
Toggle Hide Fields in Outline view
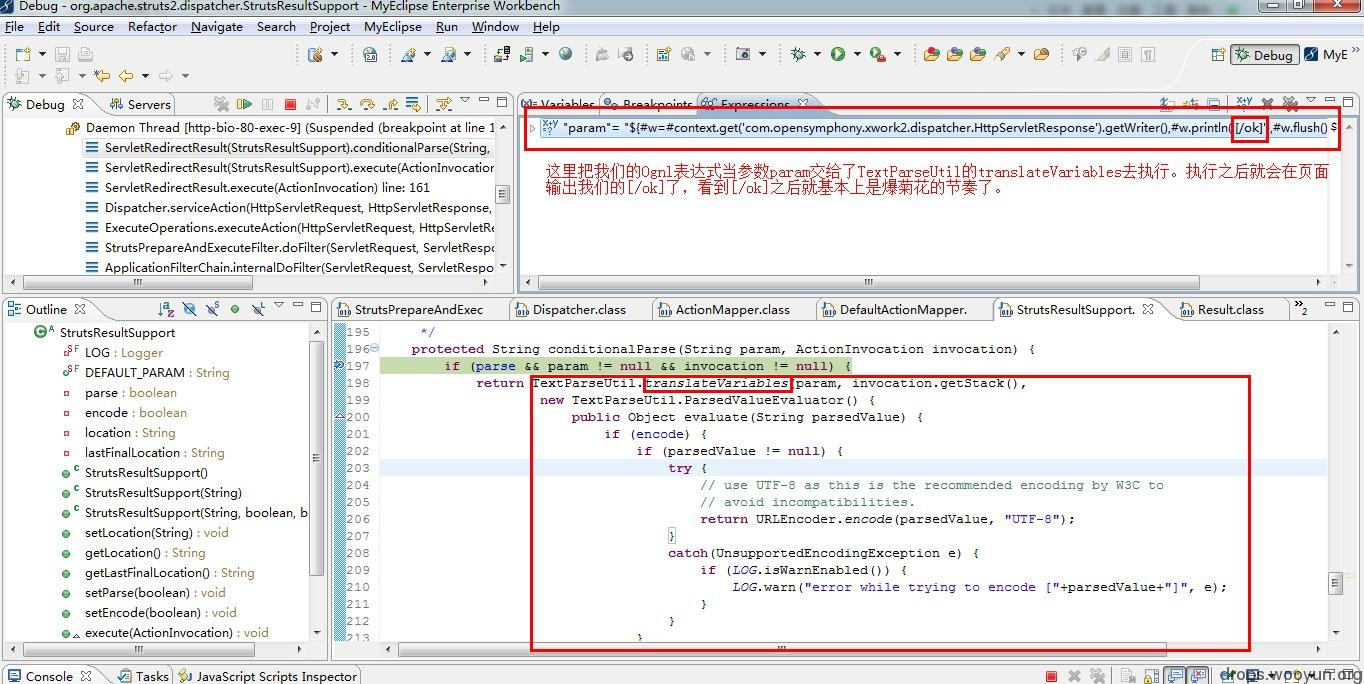[x=189, y=310]
